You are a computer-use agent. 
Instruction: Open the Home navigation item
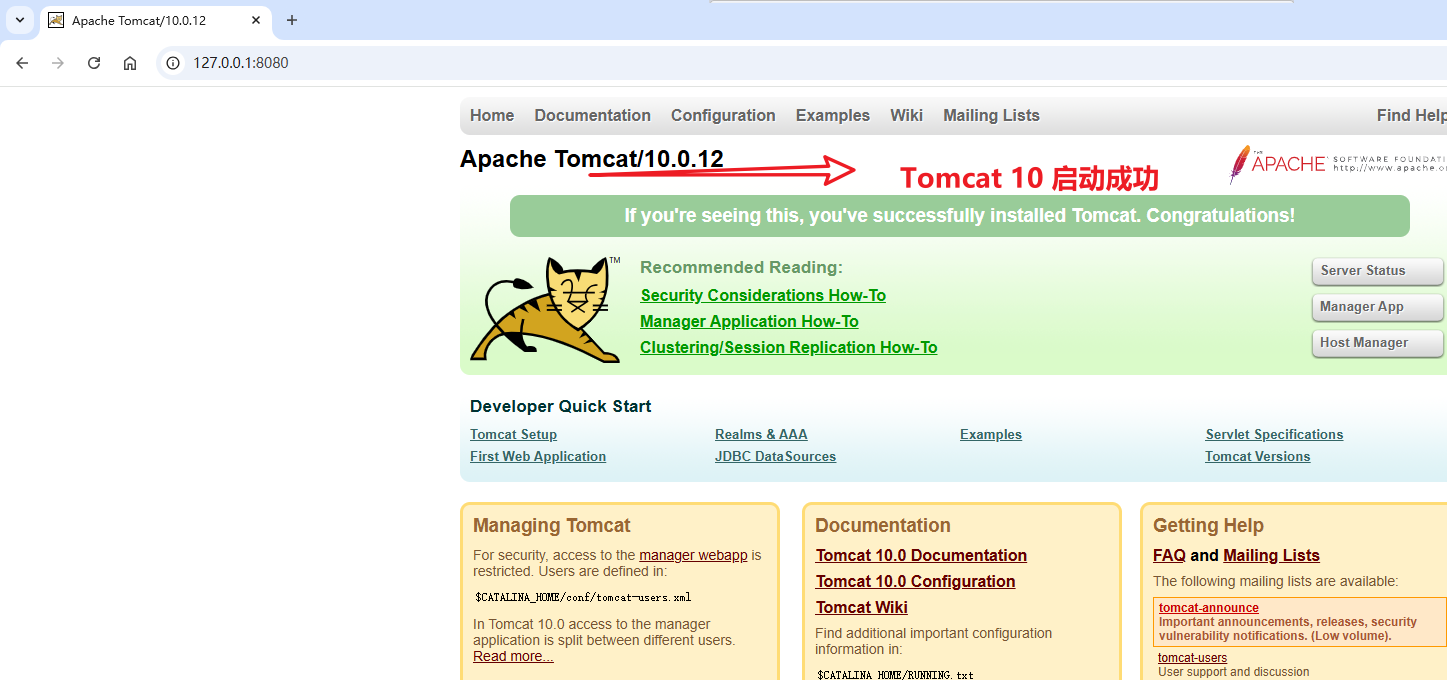click(x=492, y=115)
